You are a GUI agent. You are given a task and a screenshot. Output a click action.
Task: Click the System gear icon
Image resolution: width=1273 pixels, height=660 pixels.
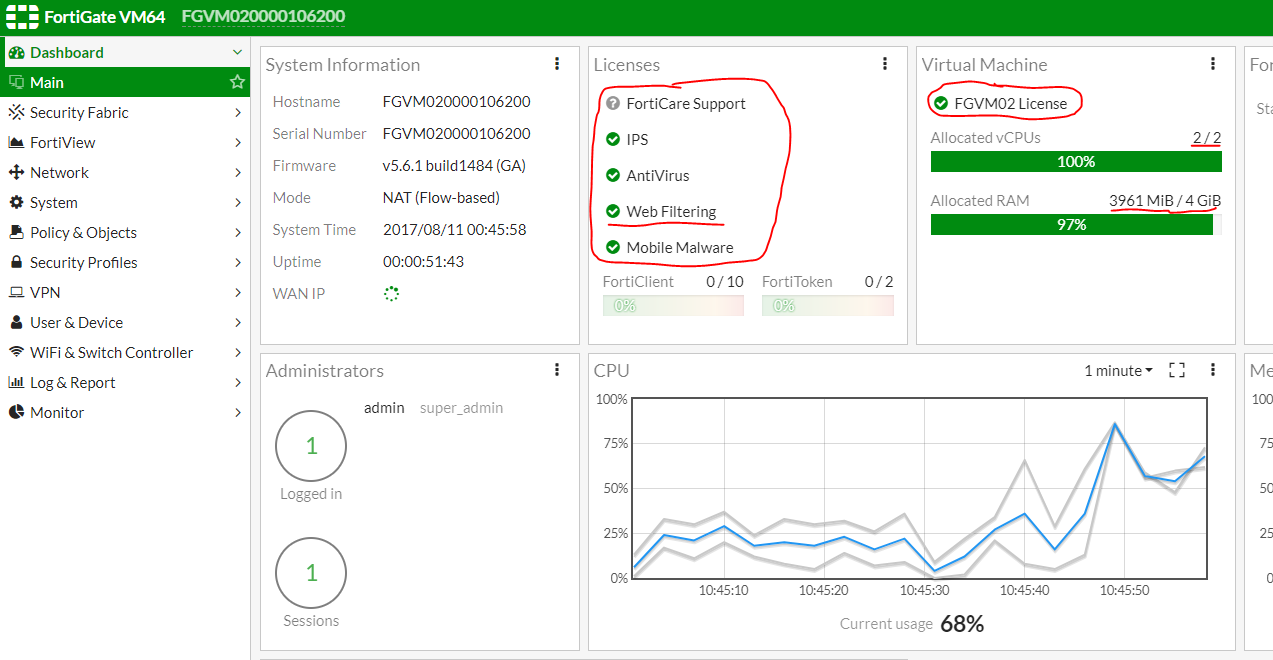pos(16,203)
